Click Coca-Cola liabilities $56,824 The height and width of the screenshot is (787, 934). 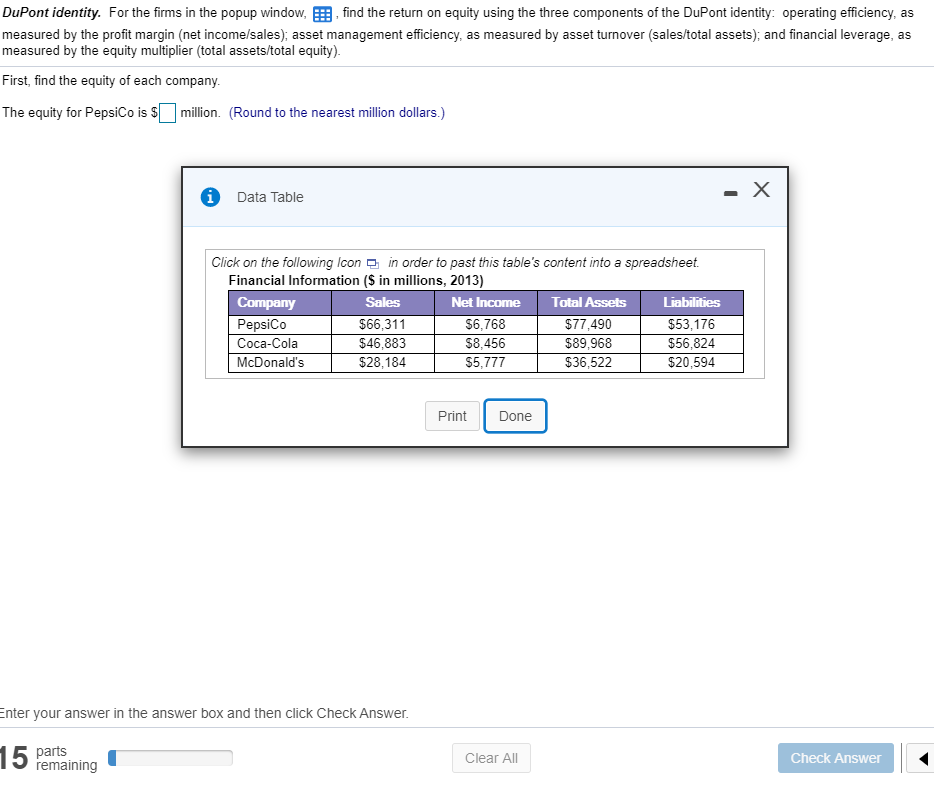pos(692,344)
